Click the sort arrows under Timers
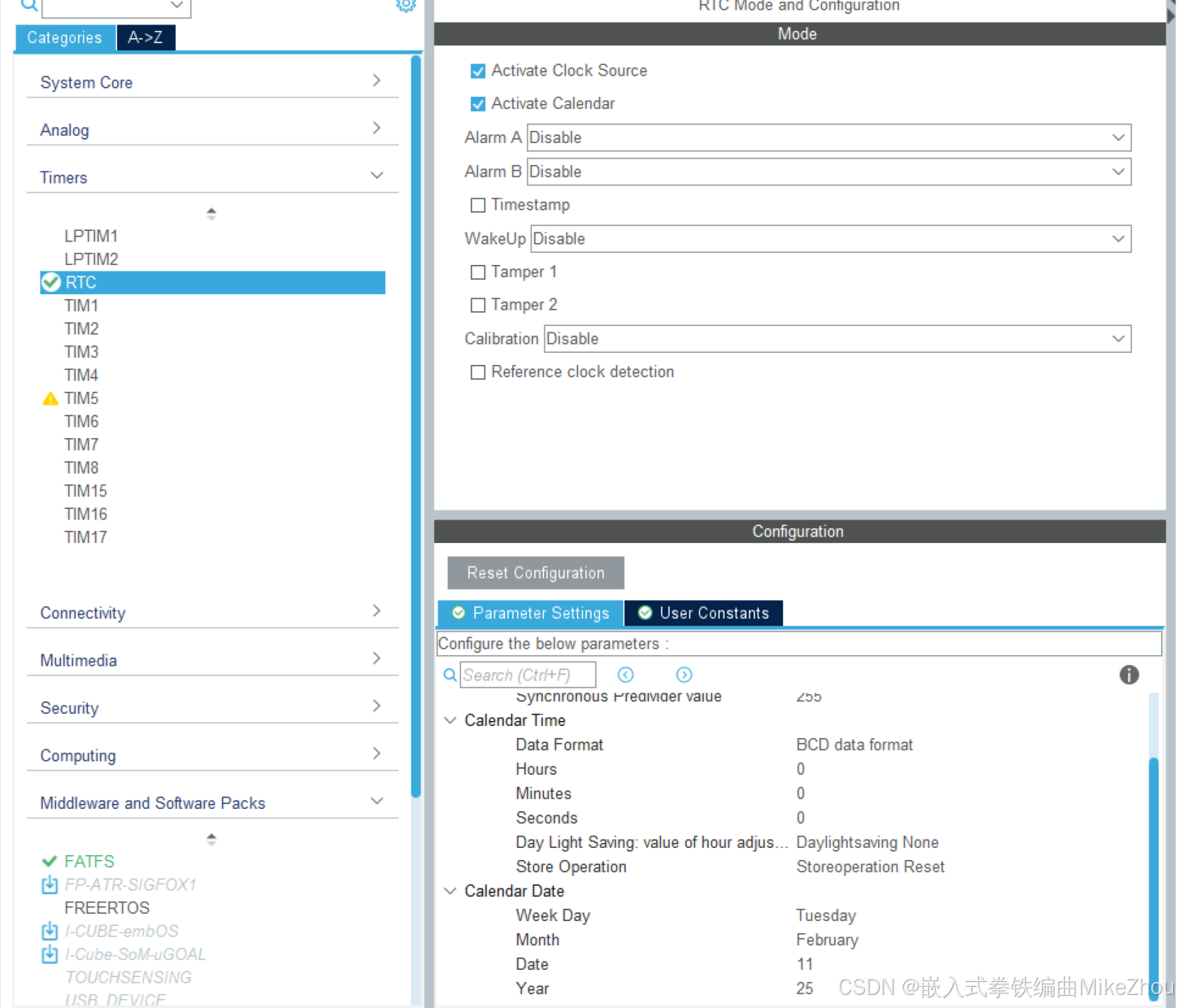Viewport: 1178px width, 1008px height. [x=211, y=214]
